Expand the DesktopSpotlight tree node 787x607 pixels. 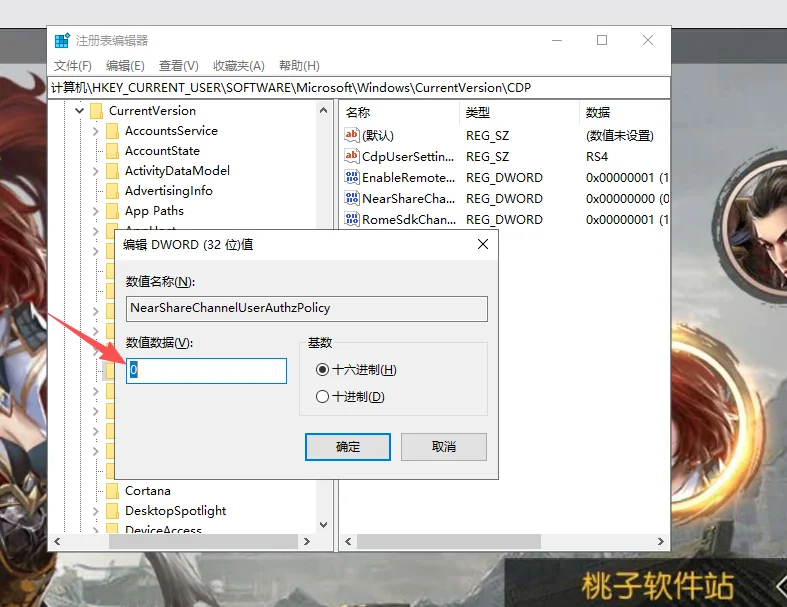coord(95,511)
